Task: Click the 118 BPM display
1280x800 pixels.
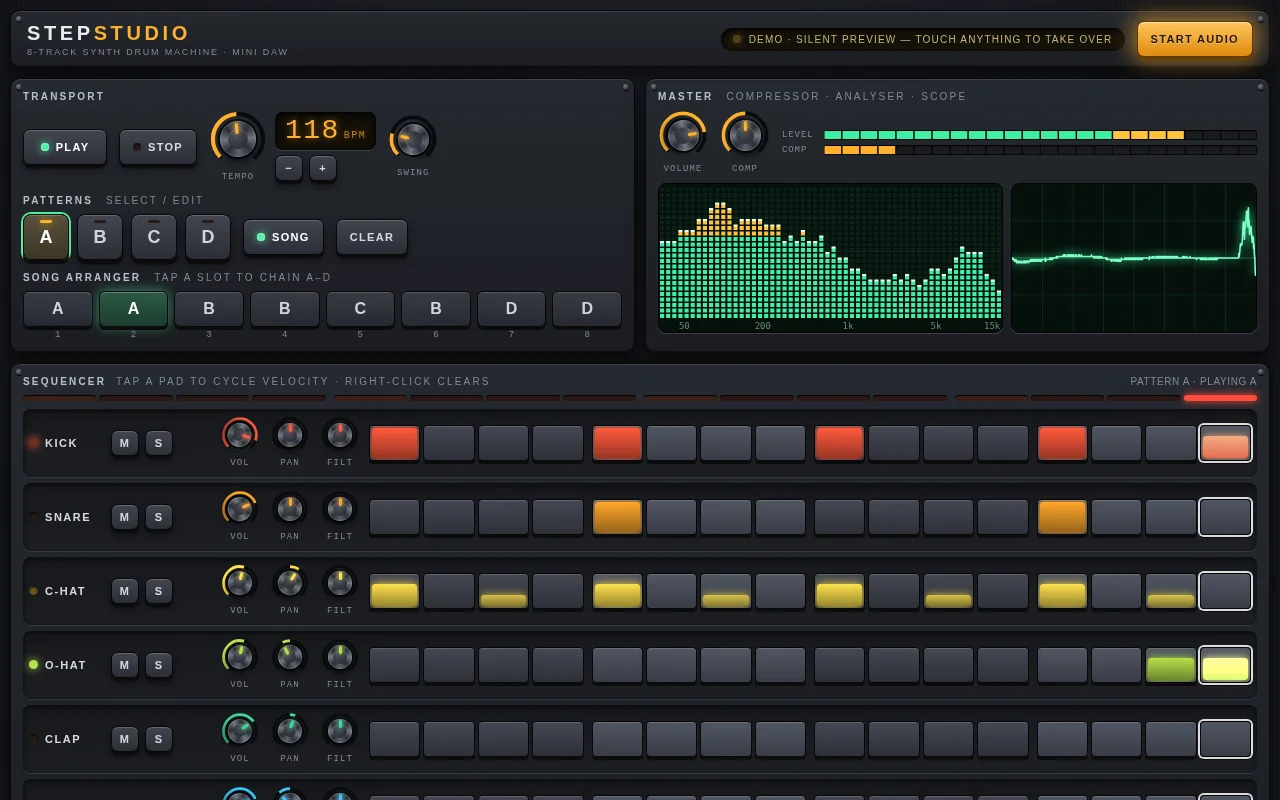Action: tap(325, 130)
